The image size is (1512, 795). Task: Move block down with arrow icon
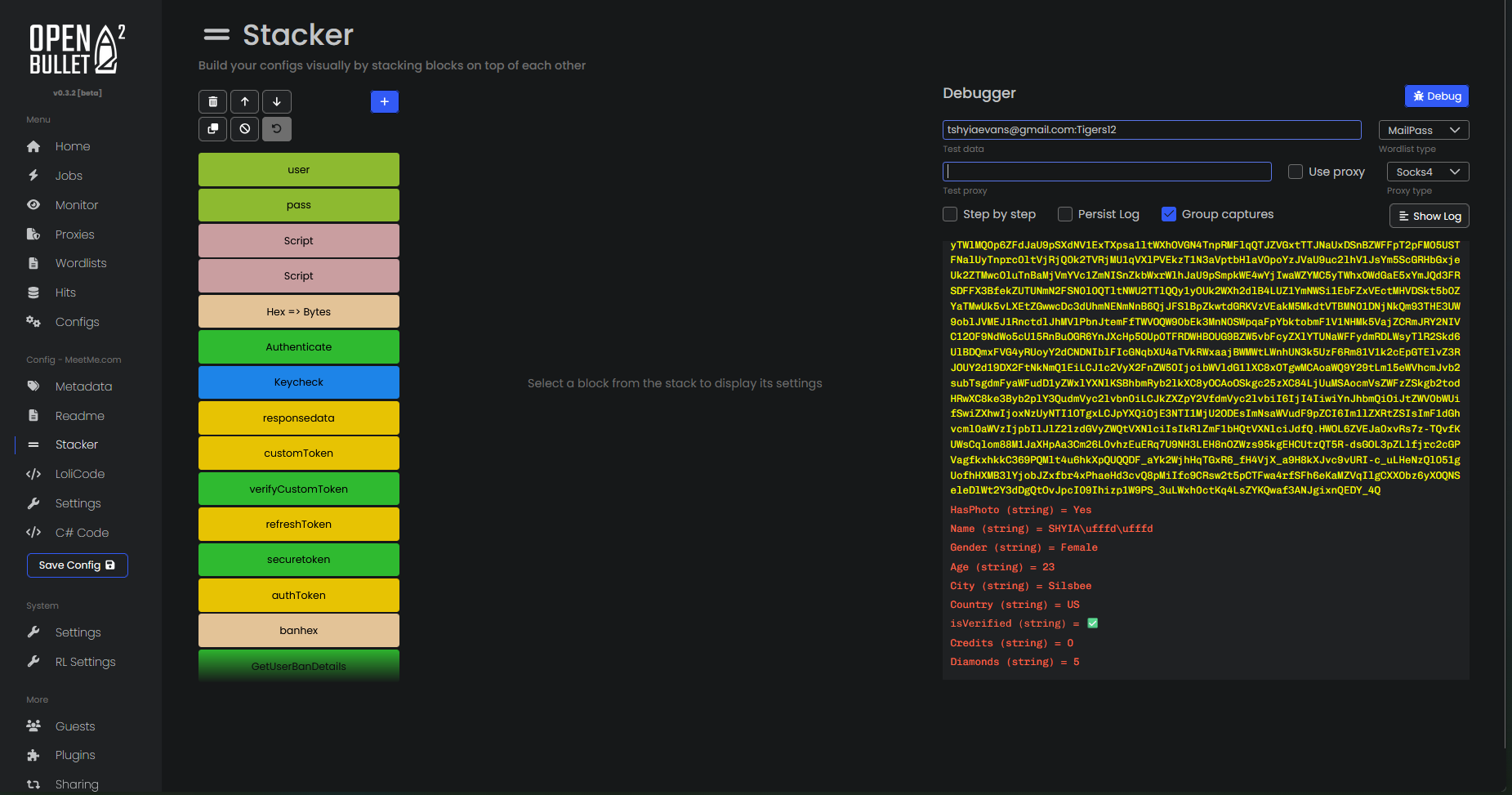point(277,101)
